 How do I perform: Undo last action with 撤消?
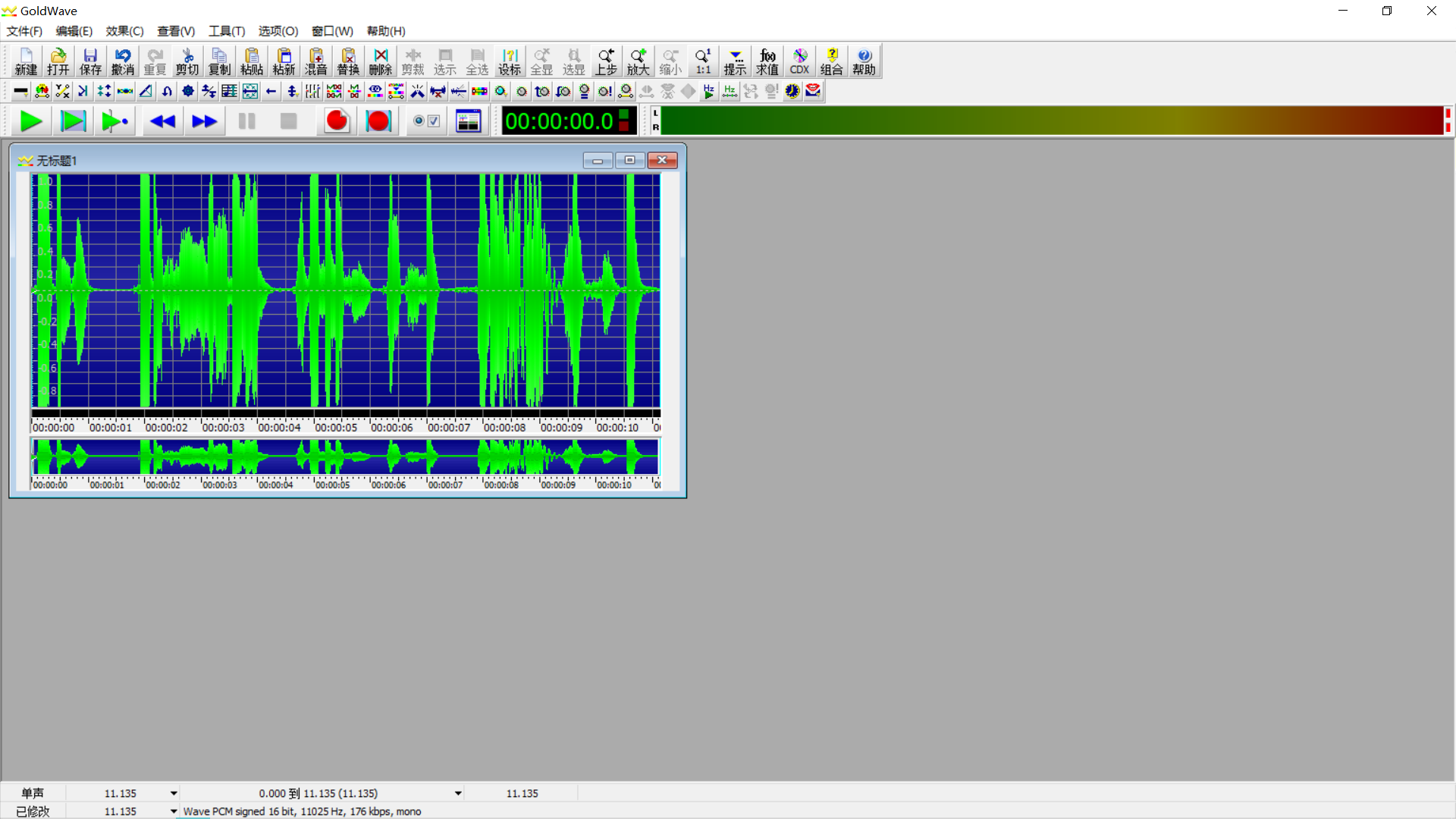123,61
